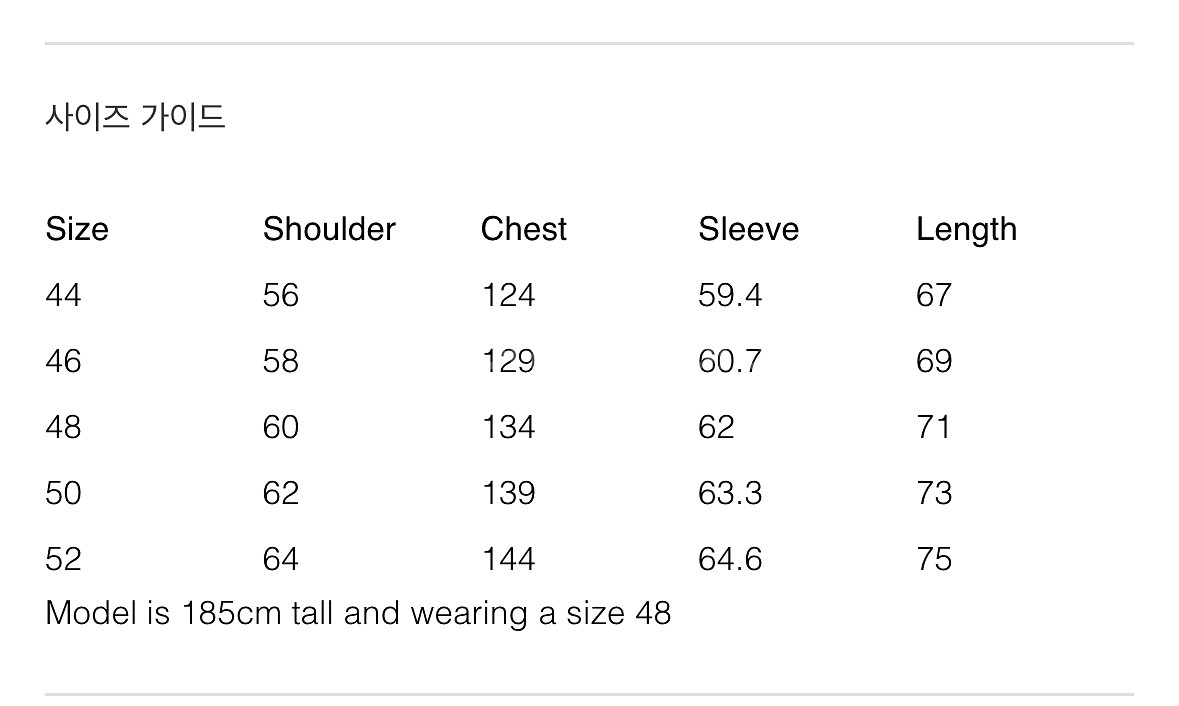Click the Size column header
The image size is (1179, 706).
pyautogui.click(x=77, y=229)
